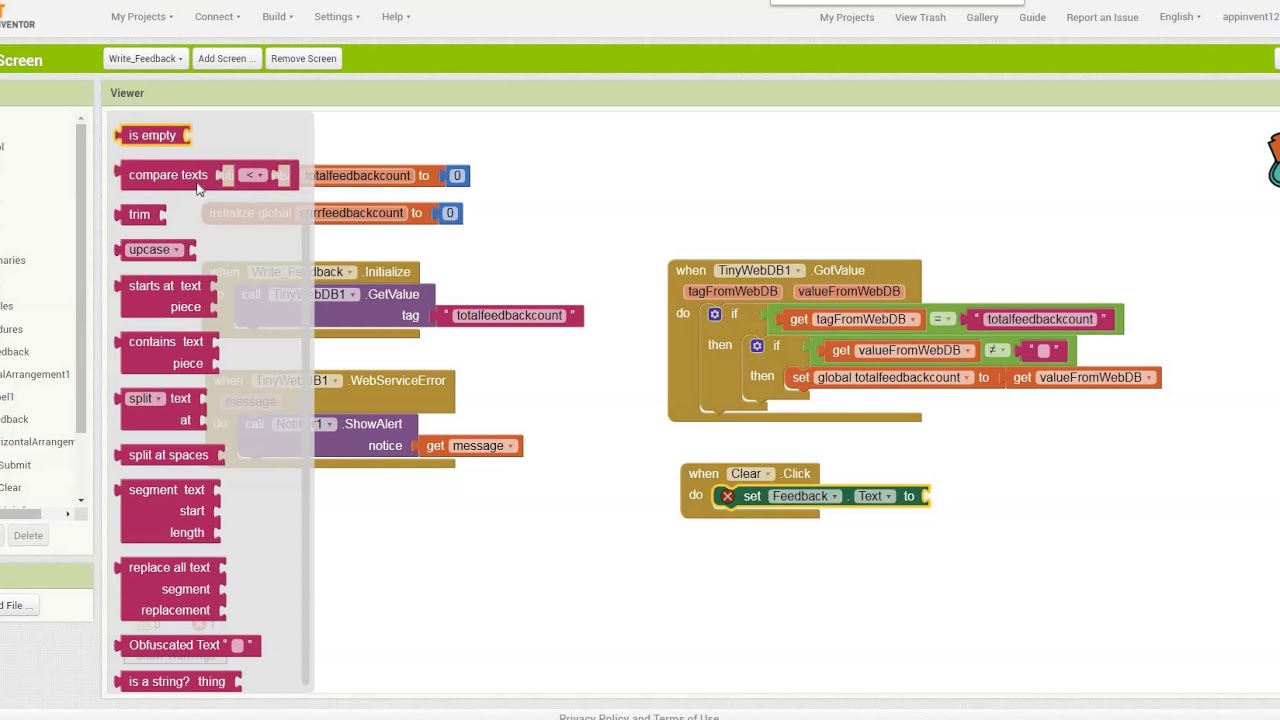Screen dimensions: 1280x720
Task: Click the My Projects link at top right
Action: [847, 17]
